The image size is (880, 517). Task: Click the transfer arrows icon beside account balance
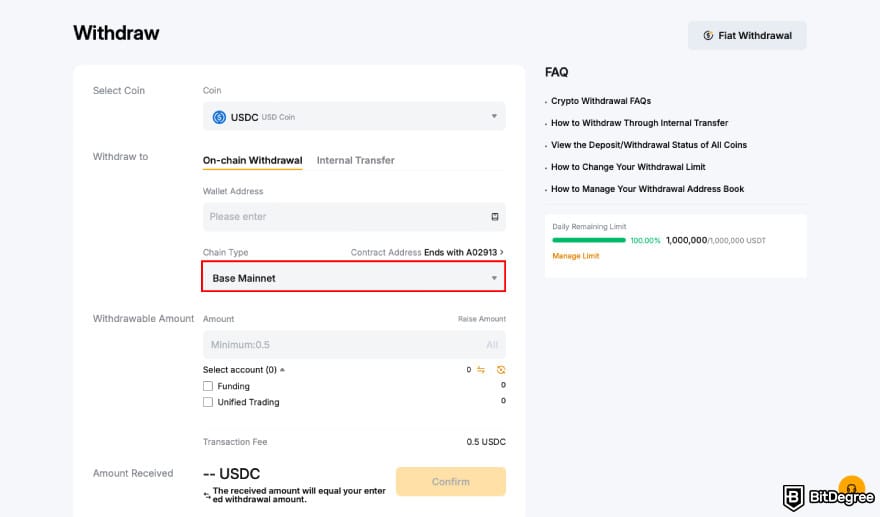coord(481,369)
